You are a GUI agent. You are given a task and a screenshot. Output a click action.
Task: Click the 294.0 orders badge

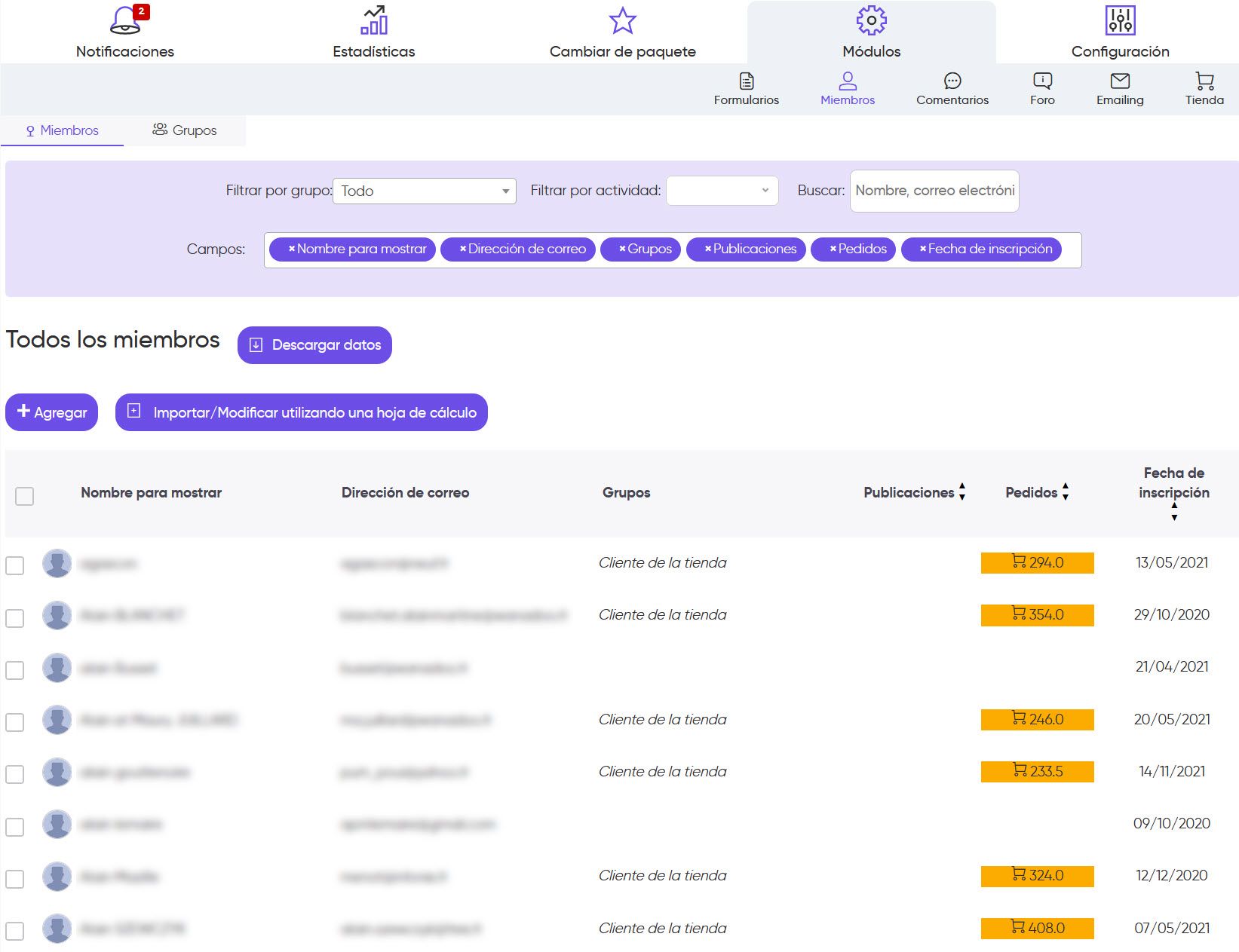coord(1038,563)
